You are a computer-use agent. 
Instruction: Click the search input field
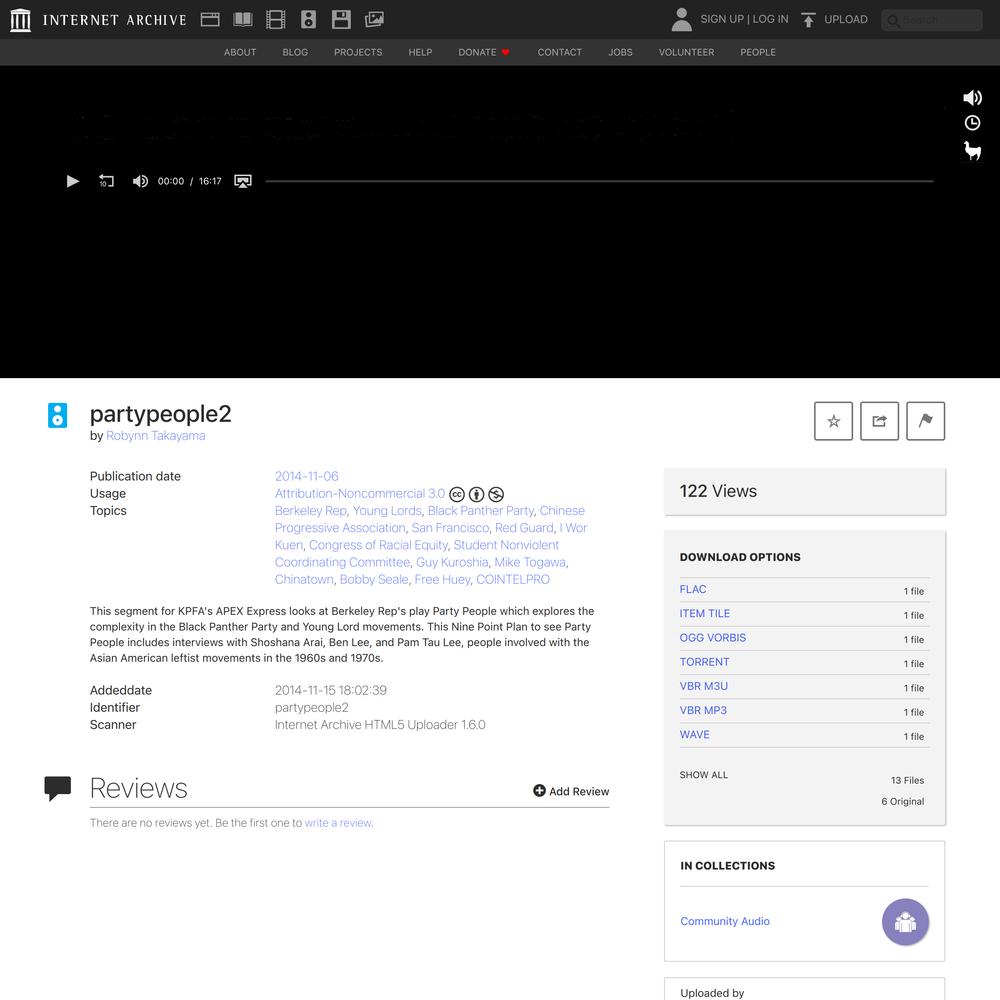coord(932,20)
